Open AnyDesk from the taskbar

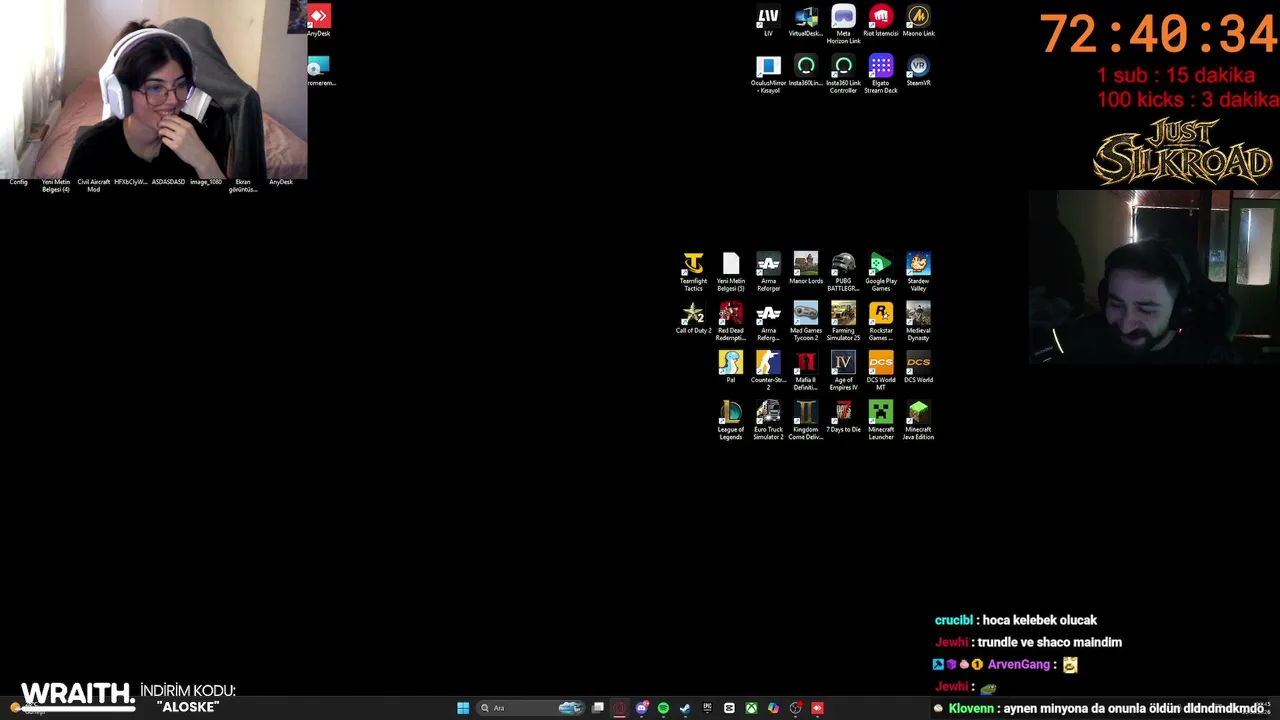(x=818, y=708)
